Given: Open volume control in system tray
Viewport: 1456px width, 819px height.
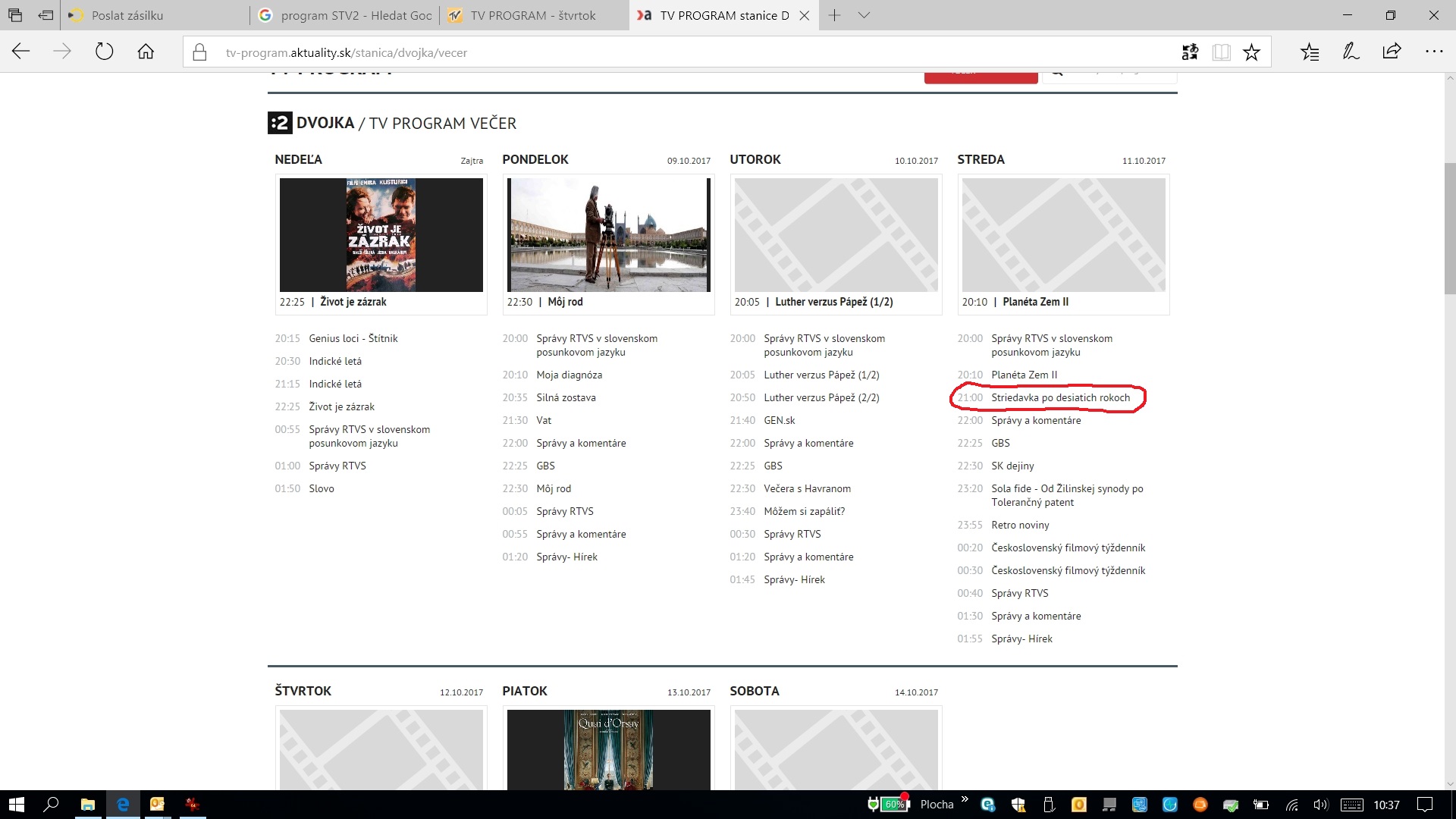Looking at the screenshot, I should pyautogui.click(x=1321, y=805).
